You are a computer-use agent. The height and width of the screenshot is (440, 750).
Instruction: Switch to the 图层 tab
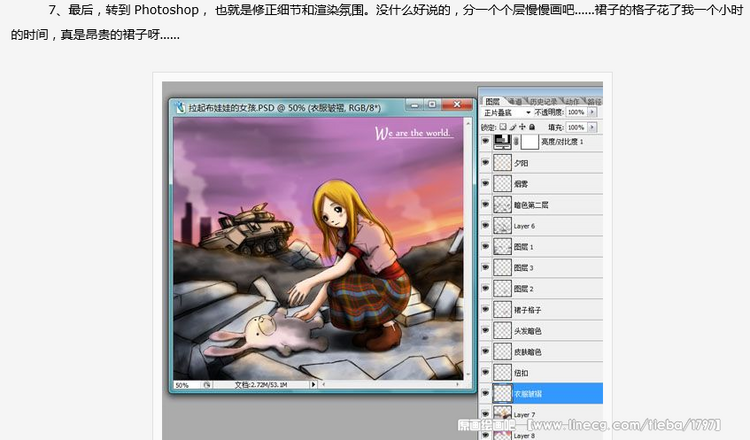click(492, 101)
